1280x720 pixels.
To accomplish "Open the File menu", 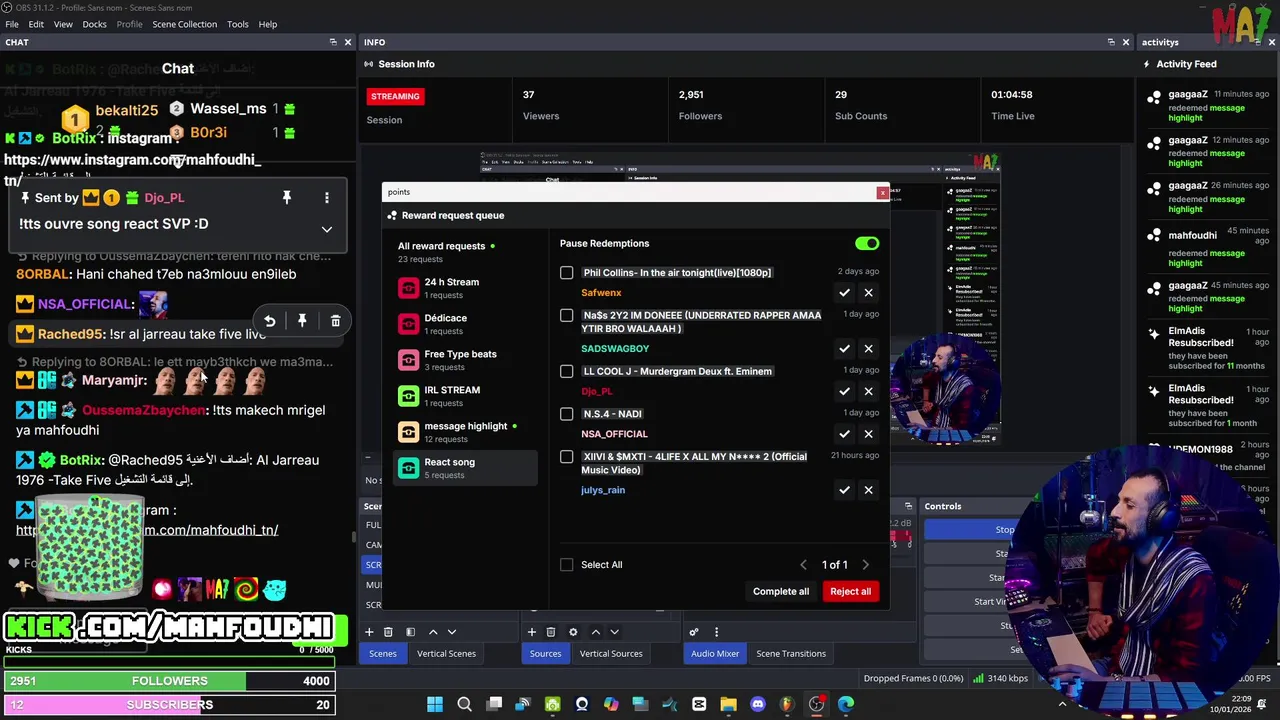I will pyautogui.click(x=12, y=24).
